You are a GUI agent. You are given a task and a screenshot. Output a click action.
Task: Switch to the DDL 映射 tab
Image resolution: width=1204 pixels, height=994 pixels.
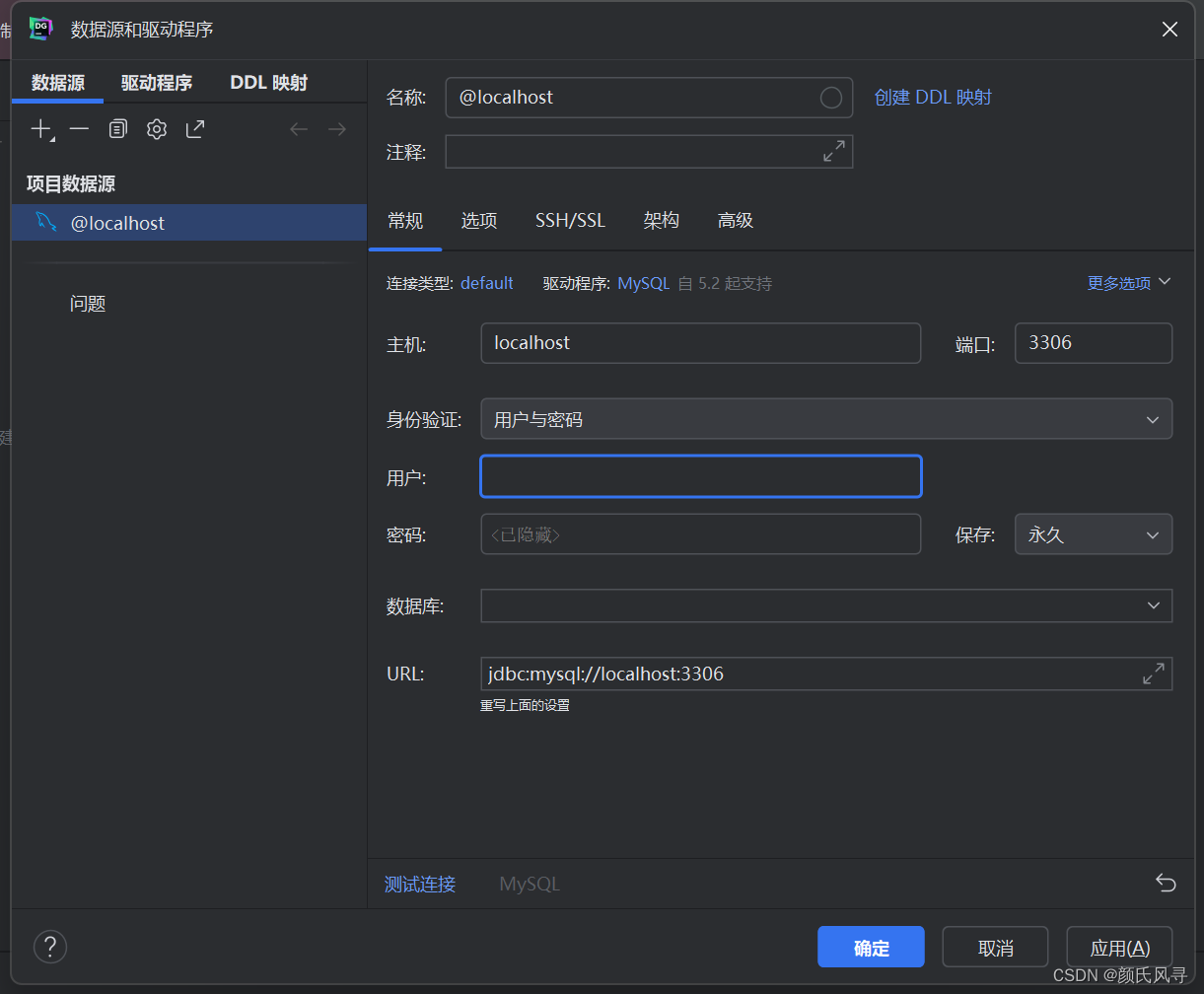pyautogui.click(x=269, y=83)
